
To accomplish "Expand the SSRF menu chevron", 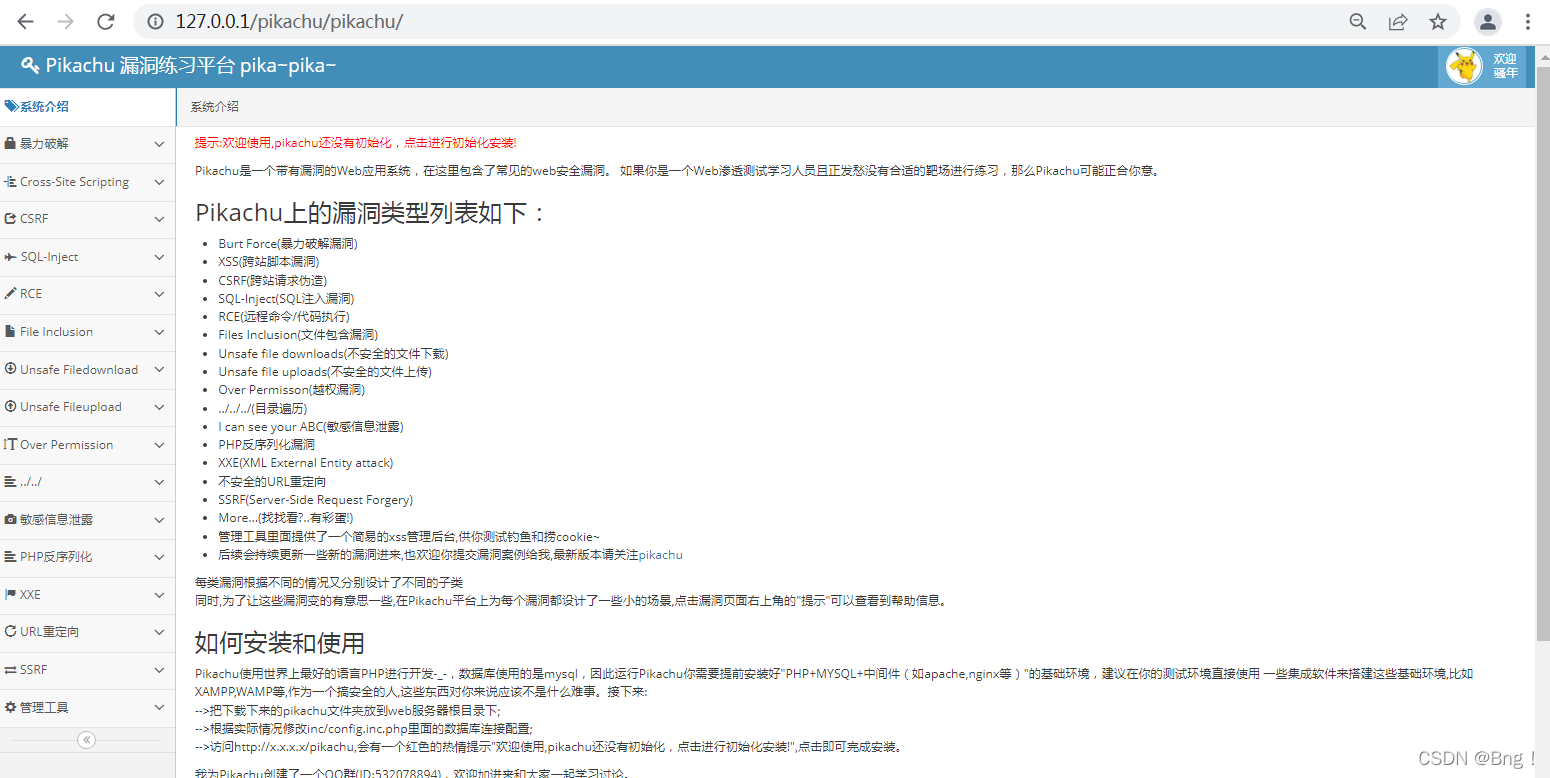I will click(x=157, y=669).
